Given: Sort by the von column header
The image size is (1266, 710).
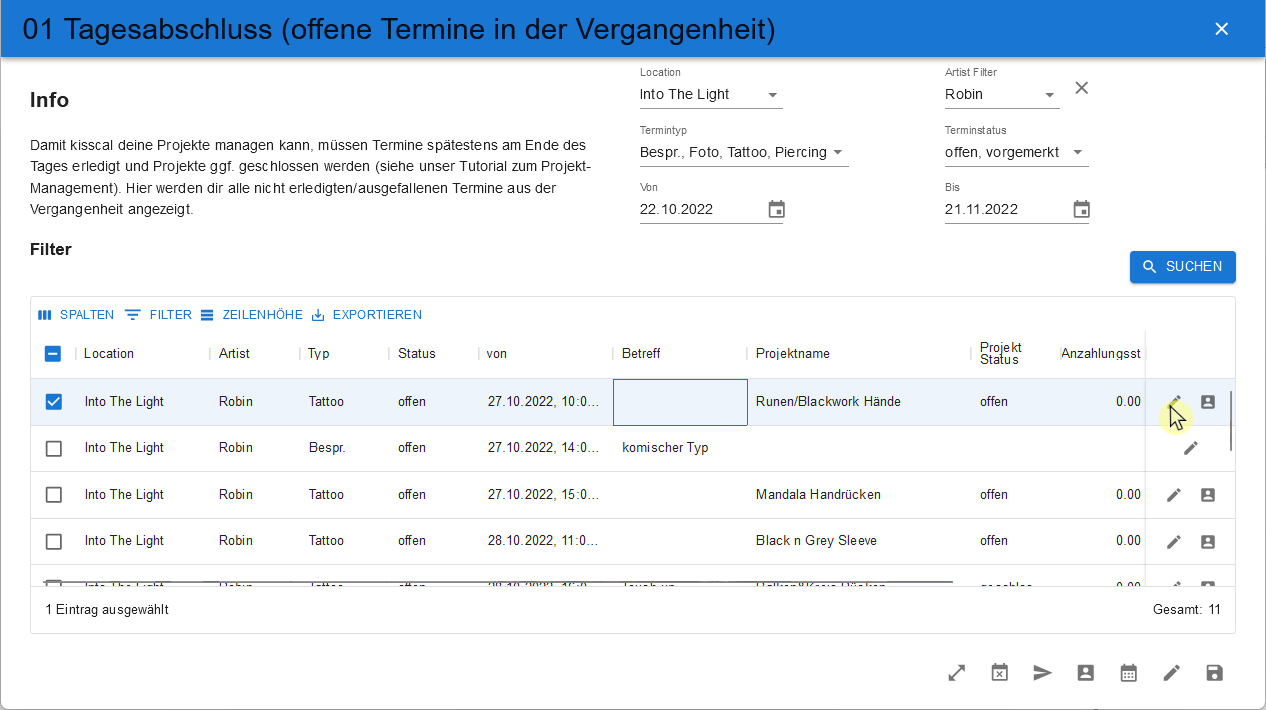Looking at the screenshot, I should [x=497, y=353].
